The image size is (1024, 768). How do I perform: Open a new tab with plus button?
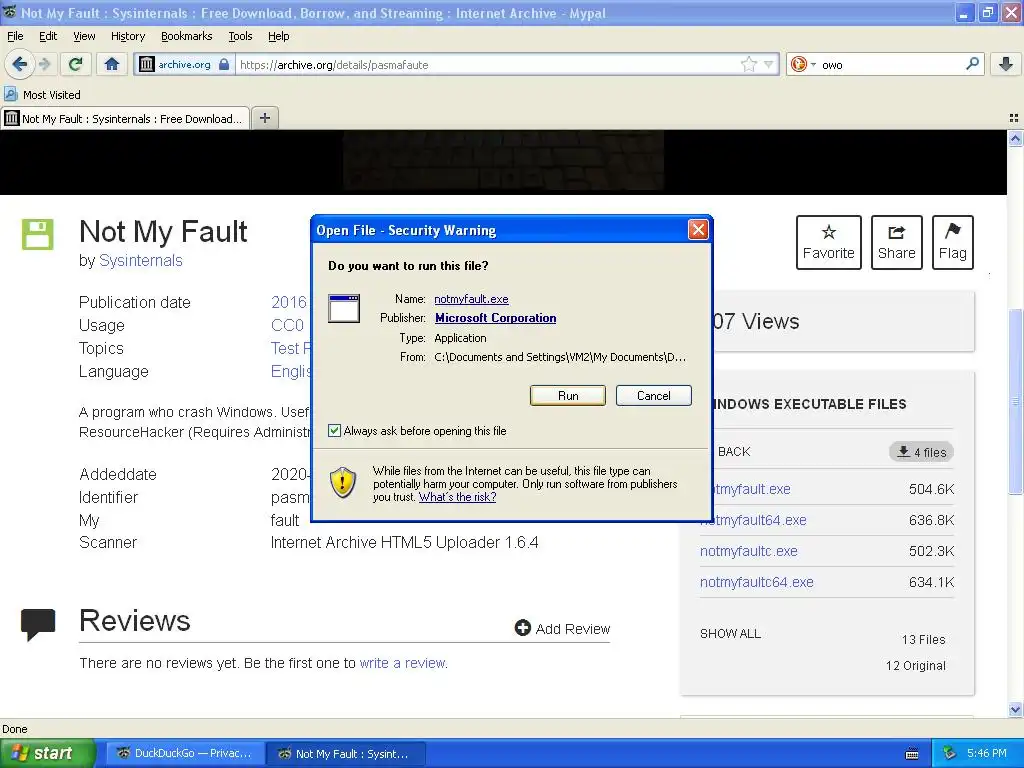click(264, 118)
